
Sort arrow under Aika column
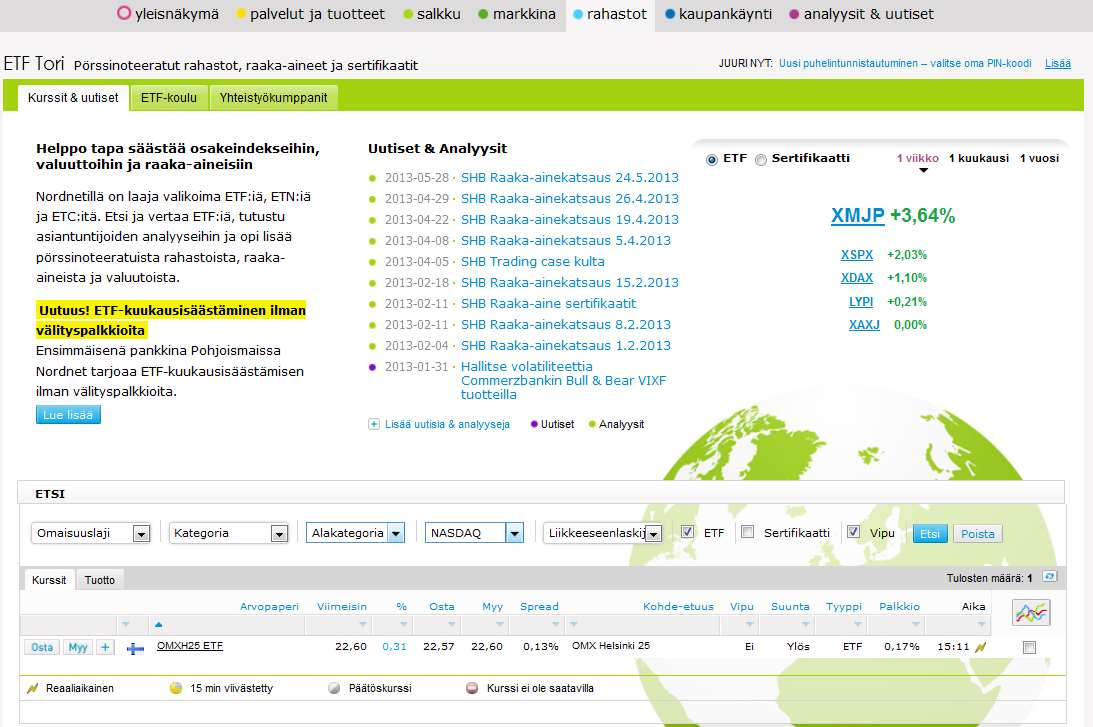[x=981, y=625]
